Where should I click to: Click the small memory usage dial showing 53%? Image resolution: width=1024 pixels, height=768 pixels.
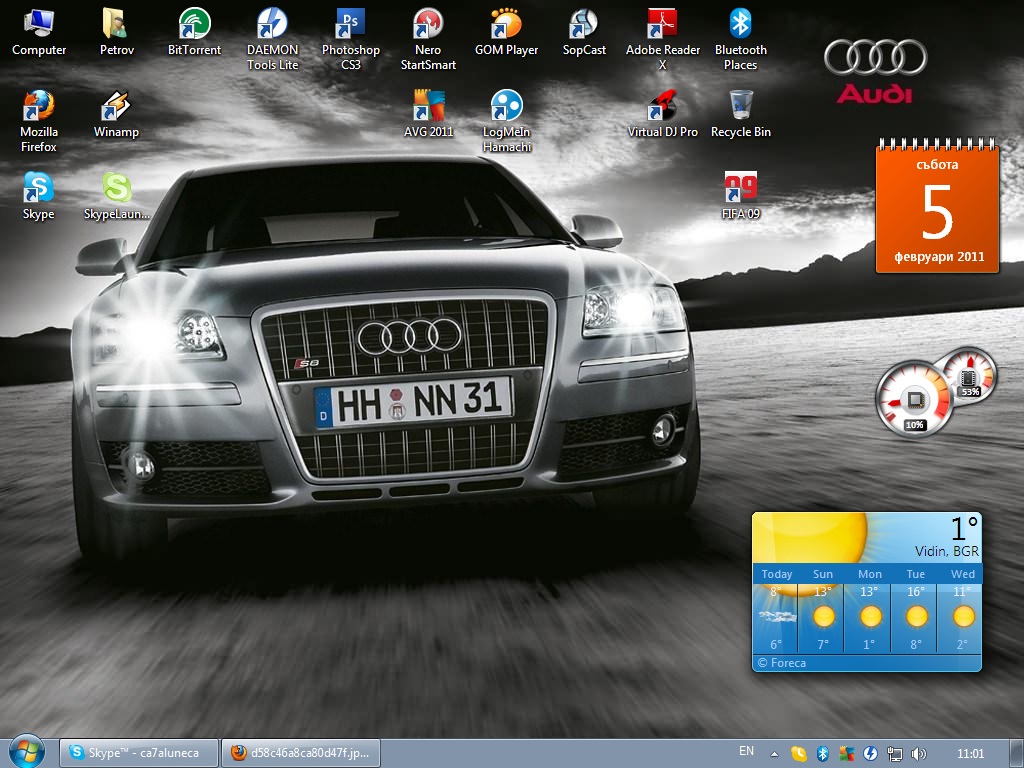point(970,377)
